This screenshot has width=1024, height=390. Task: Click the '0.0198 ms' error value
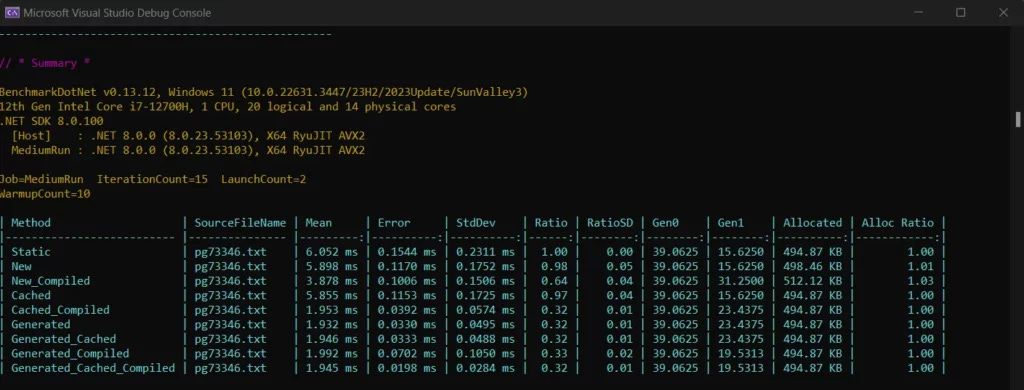click(407, 368)
